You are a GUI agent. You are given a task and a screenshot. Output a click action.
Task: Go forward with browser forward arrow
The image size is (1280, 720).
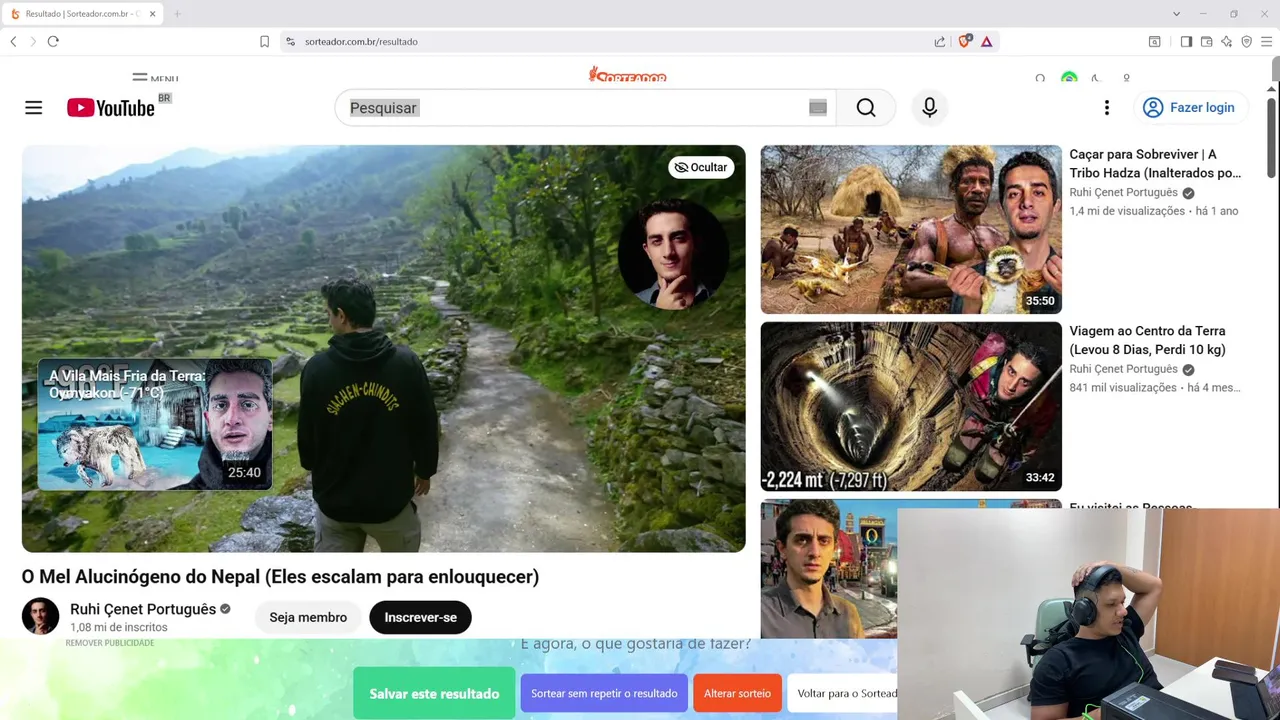click(33, 41)
